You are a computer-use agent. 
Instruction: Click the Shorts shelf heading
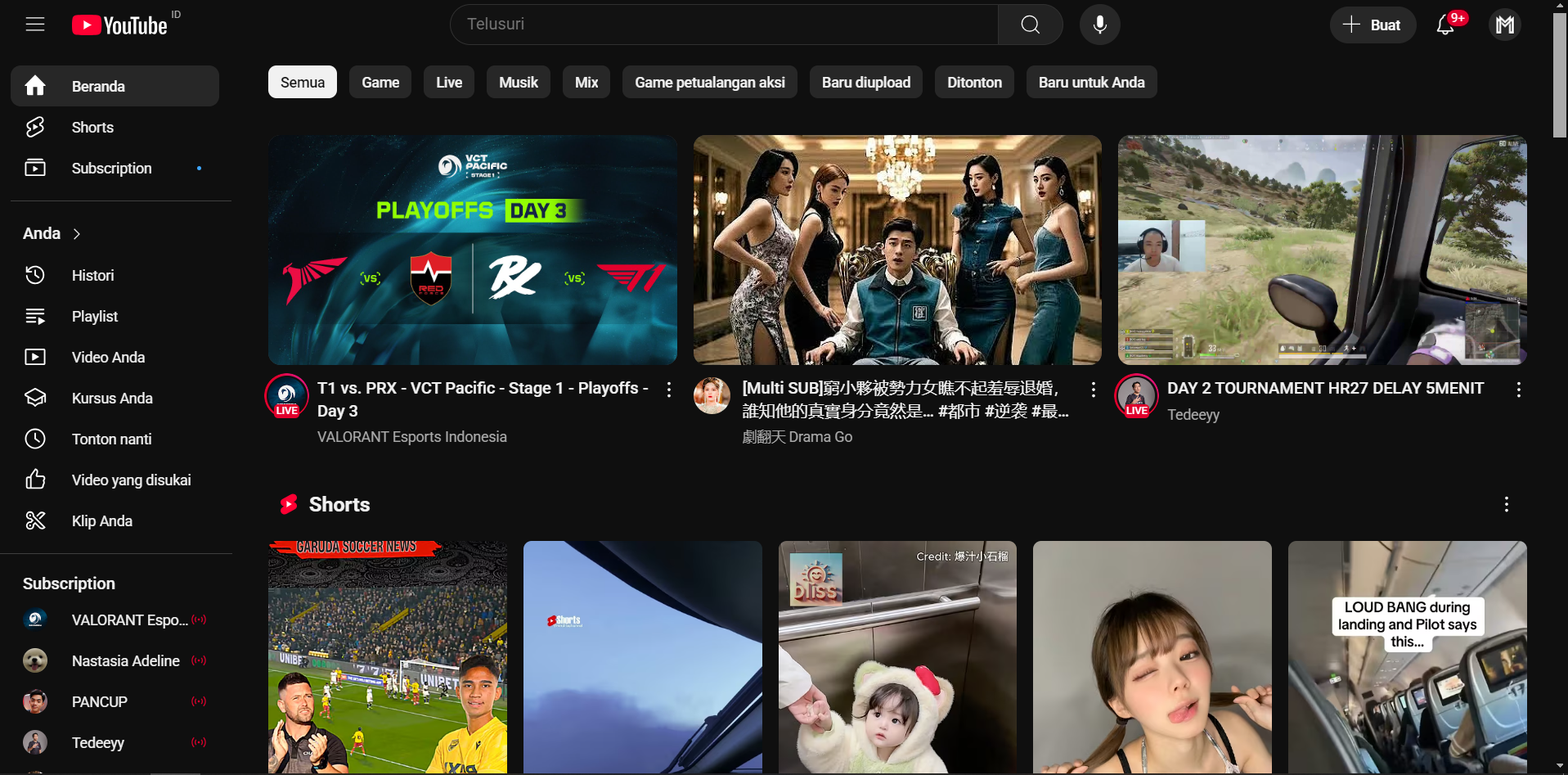pos(339,504)
